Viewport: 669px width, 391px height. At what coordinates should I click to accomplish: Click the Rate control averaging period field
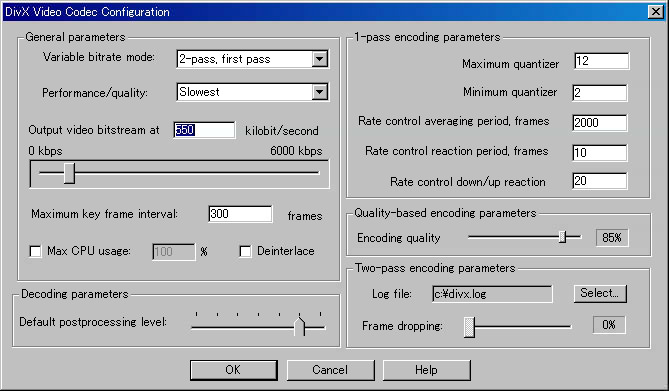coord(600,123)
